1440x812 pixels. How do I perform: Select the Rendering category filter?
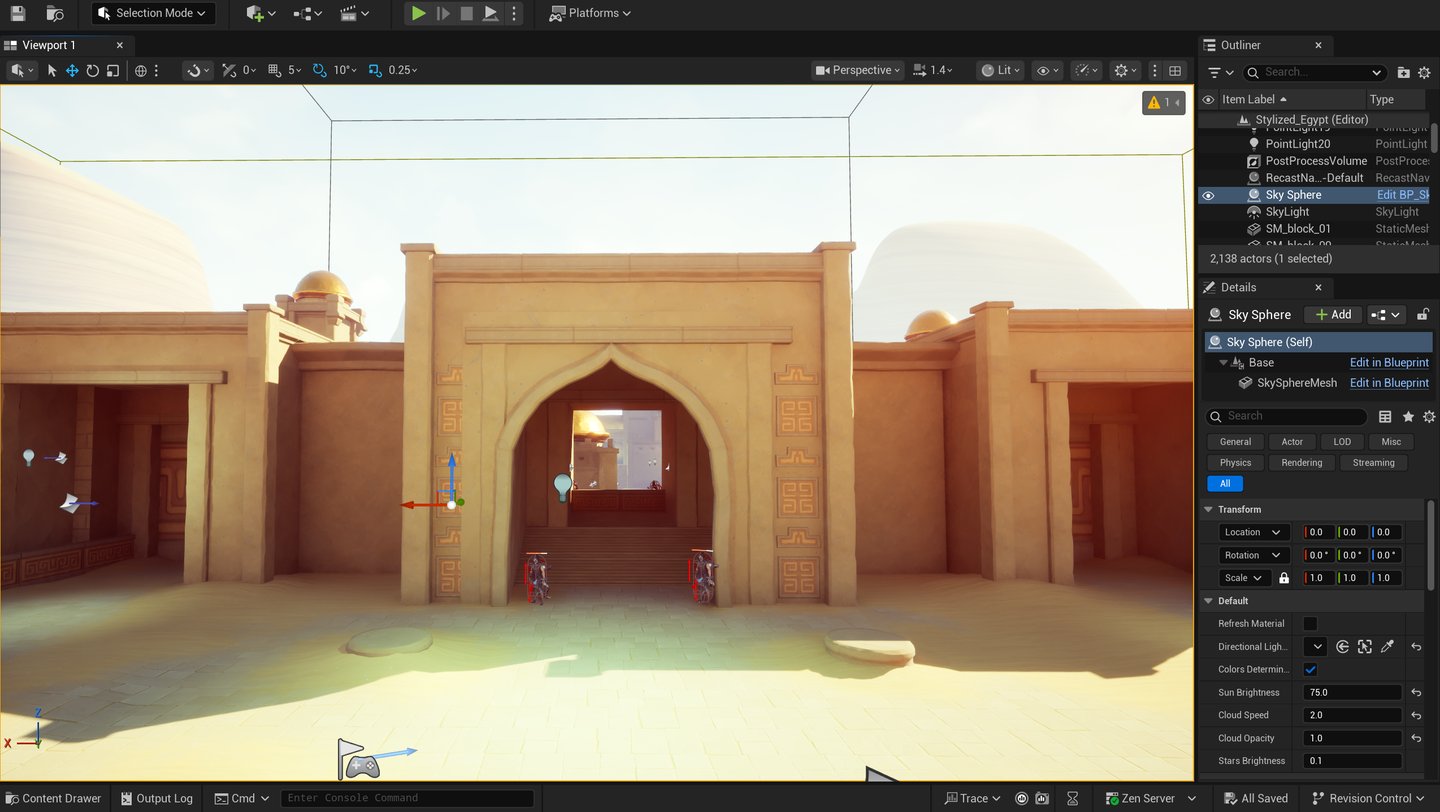click(x=1301, y=463)
